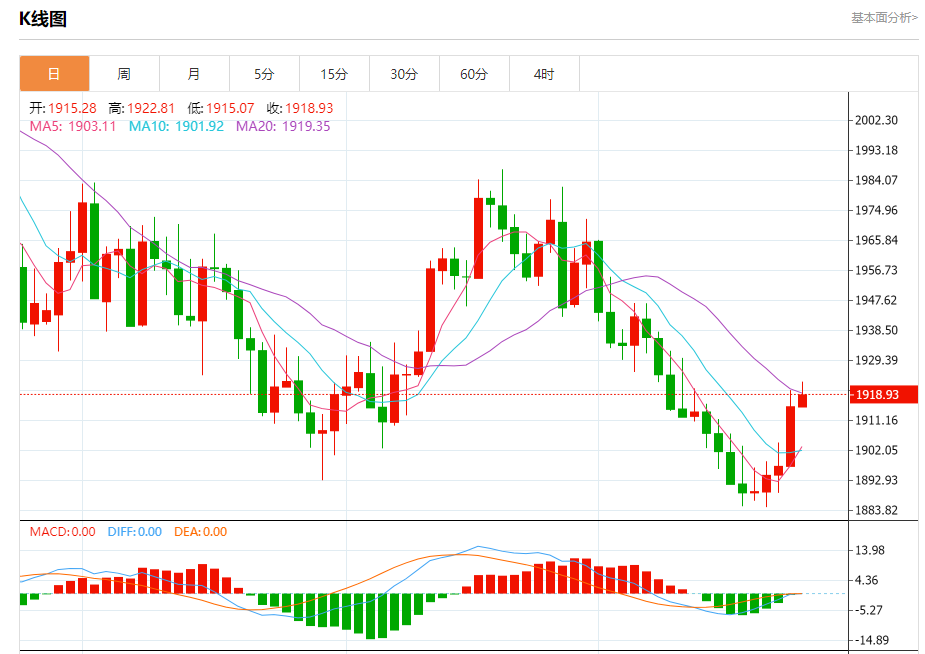Click the -14.89 MACD axis label

coord(872,640)
